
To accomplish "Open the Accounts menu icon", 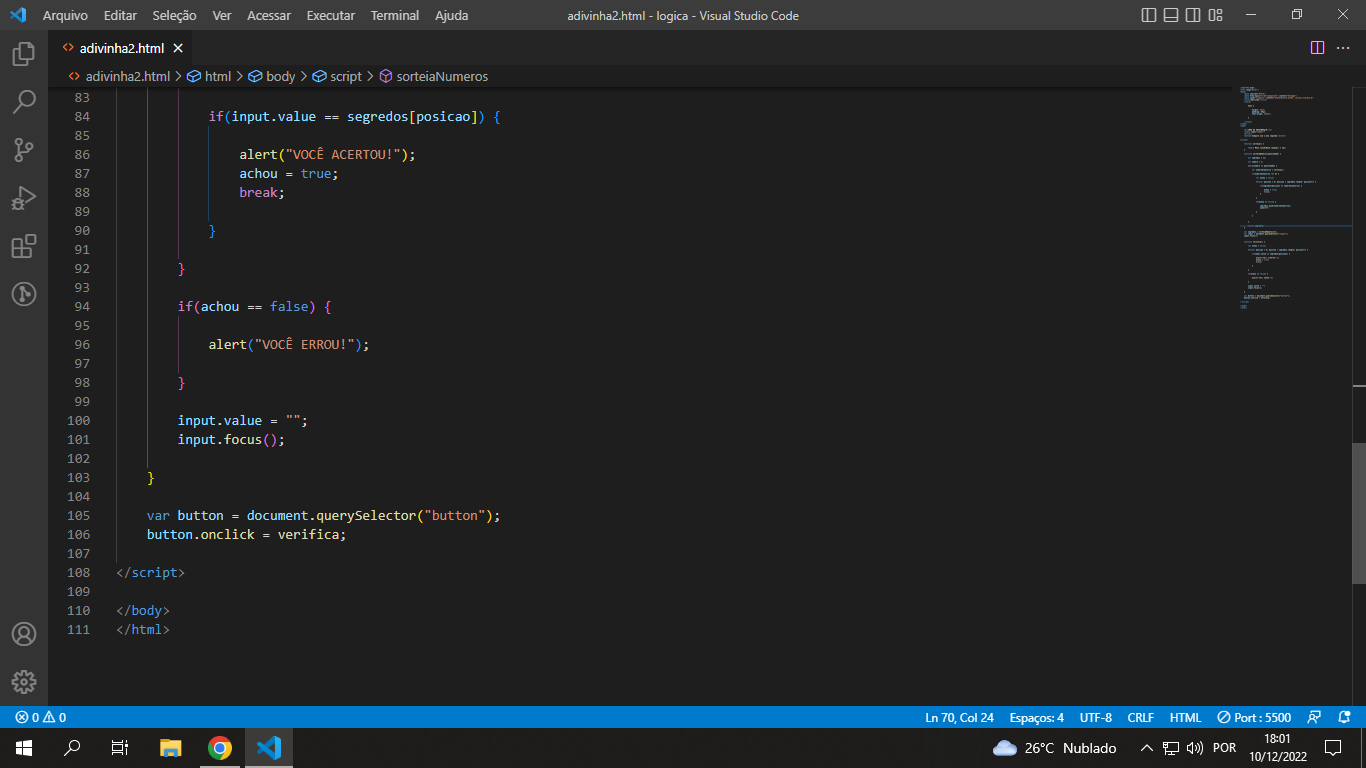I will 24,634.
